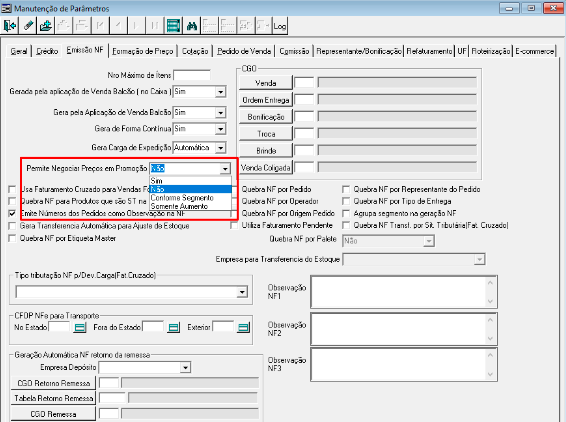This screenshot has height=422, width=566.
Task: Select Somente Aumento option in list
Action: click(x=190, y=206)
